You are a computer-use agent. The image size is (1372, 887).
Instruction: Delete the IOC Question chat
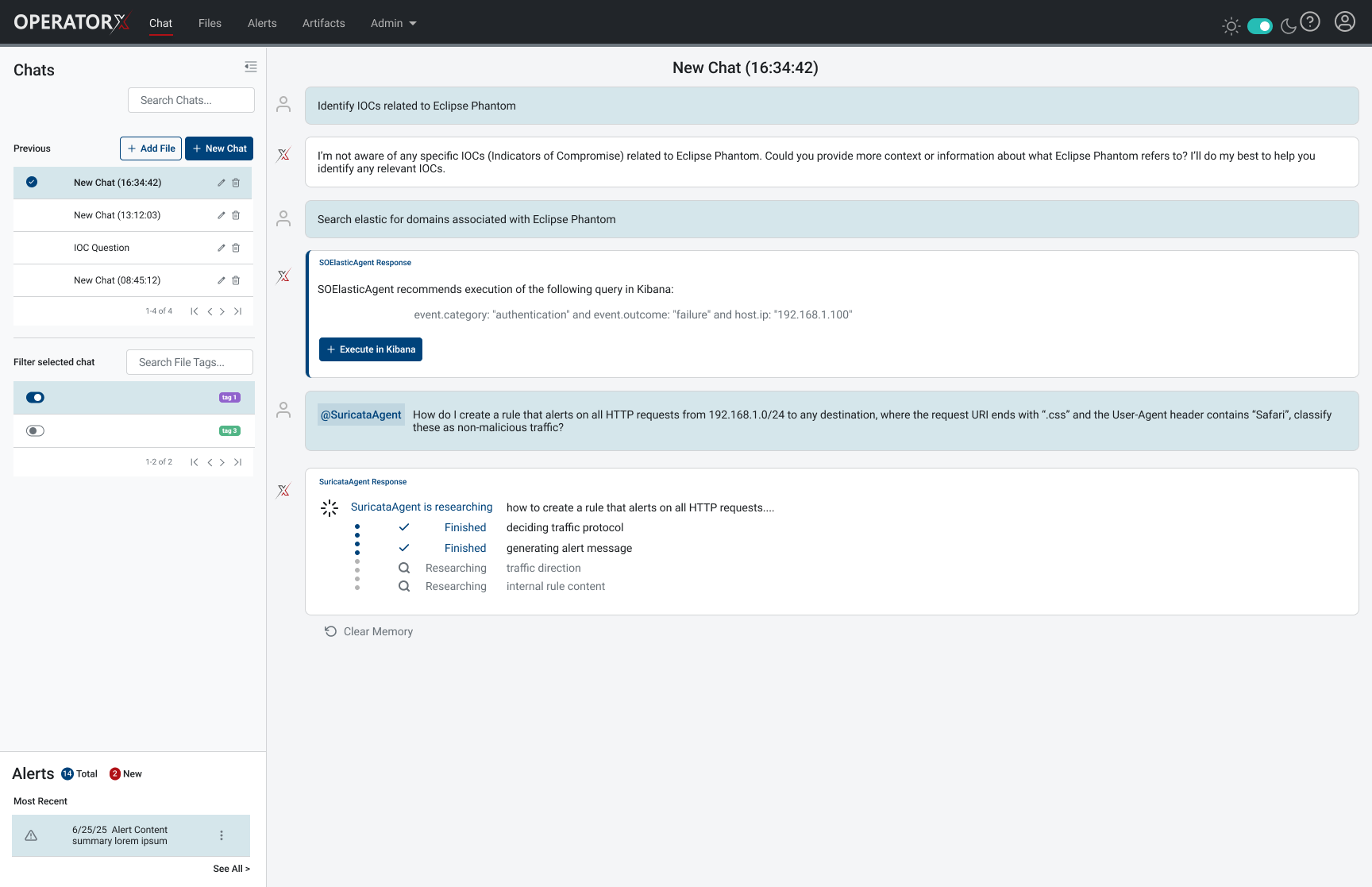[x=236, y=248]
